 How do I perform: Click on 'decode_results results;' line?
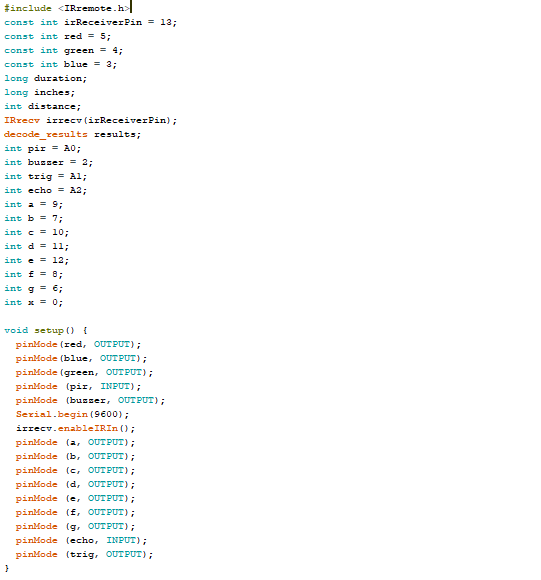tap(72, 134)
